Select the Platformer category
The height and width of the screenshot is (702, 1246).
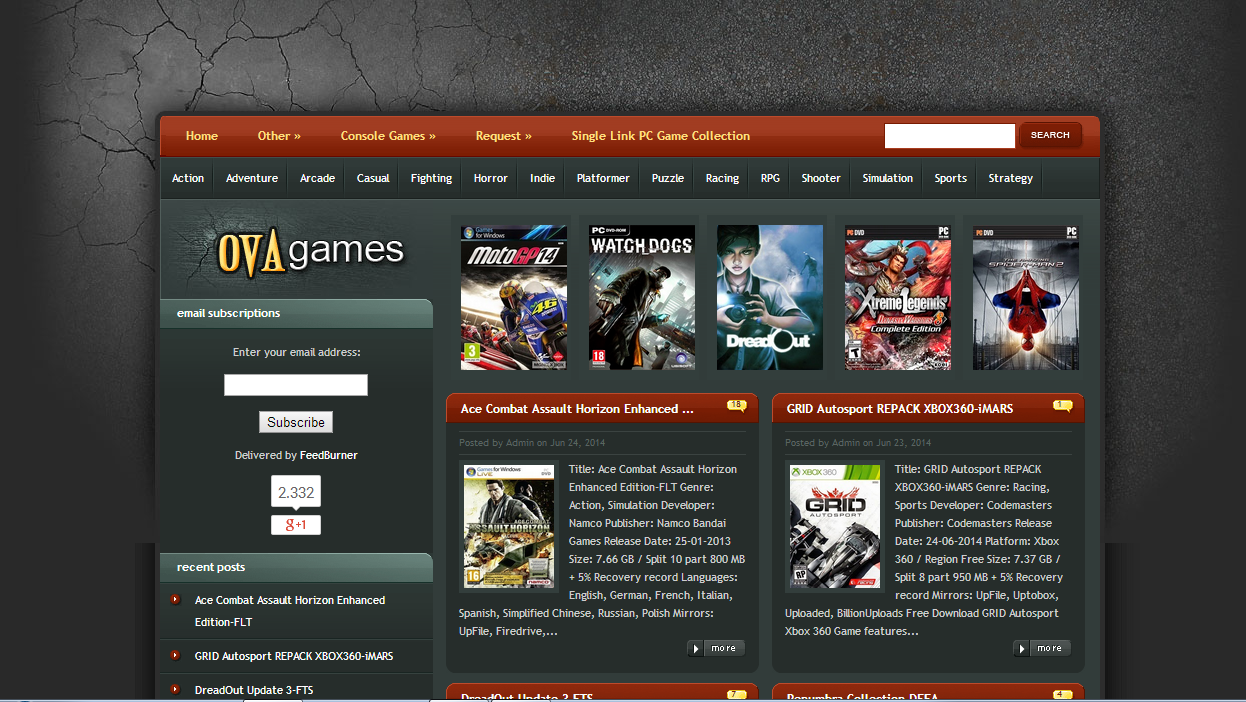(x=603, y=178)
